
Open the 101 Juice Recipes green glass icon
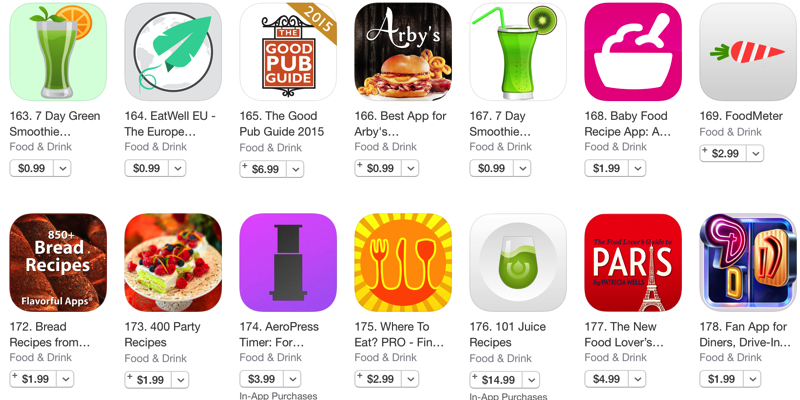pos(518,262)
